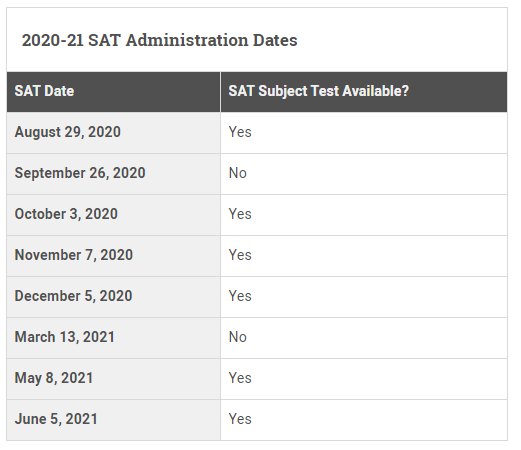Click Yes in the August 29 row
Viewport: 521px width, 450px height.
(240, 132)
